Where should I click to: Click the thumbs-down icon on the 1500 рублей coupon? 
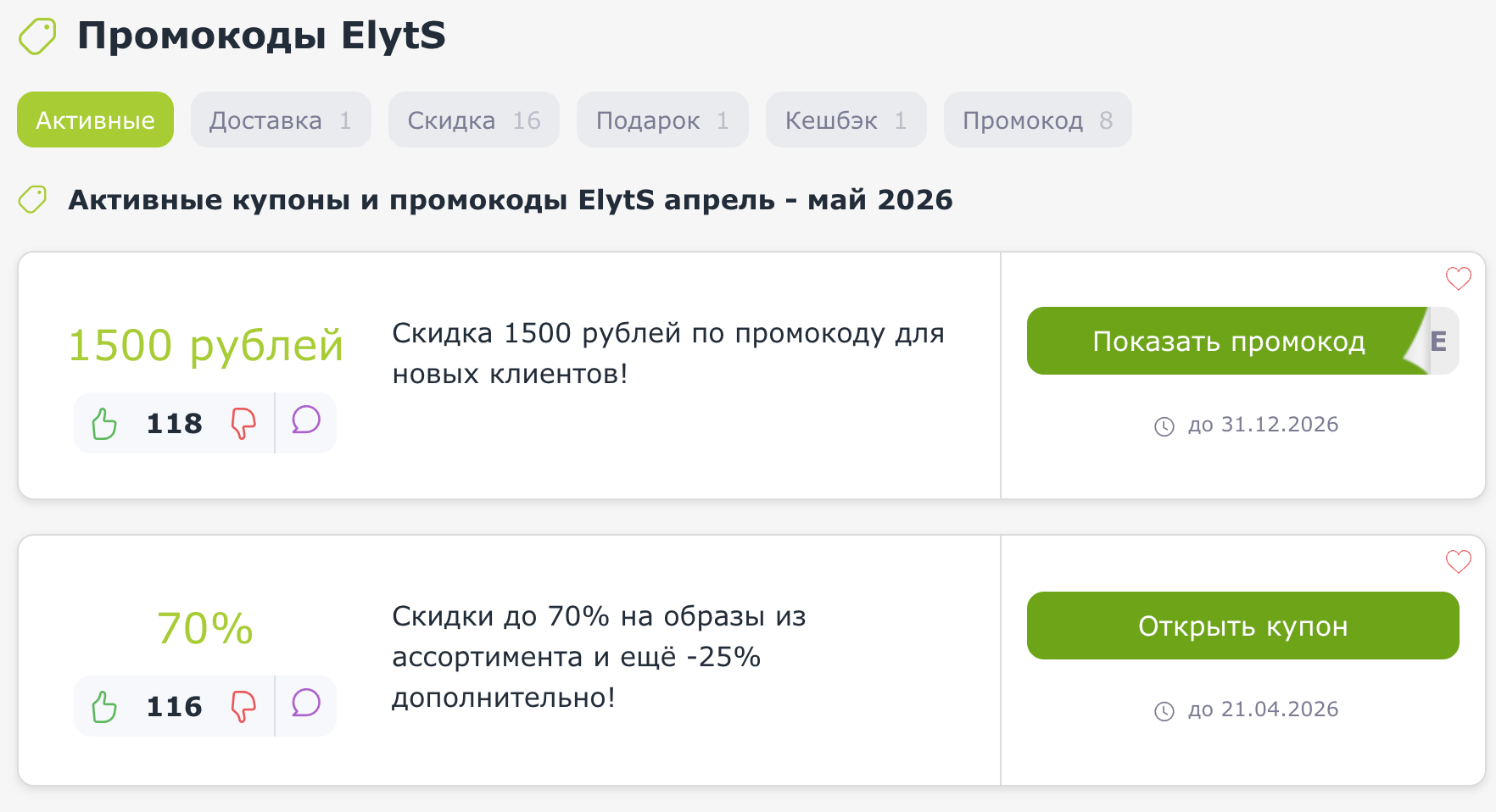243,423
